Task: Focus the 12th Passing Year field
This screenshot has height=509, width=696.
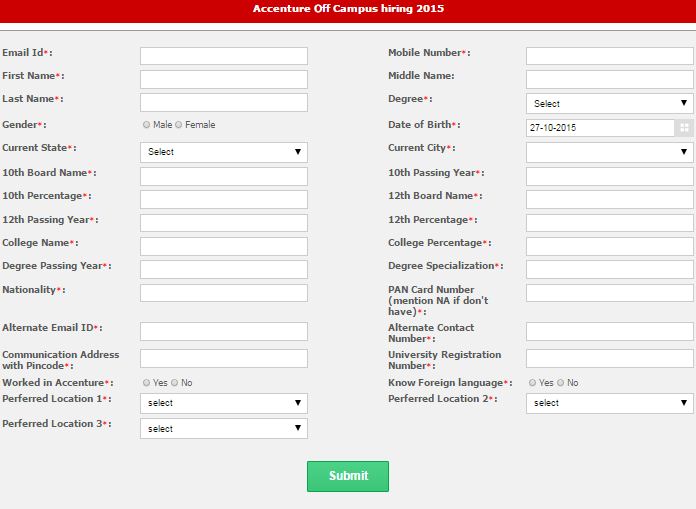Action: point(224,223)
